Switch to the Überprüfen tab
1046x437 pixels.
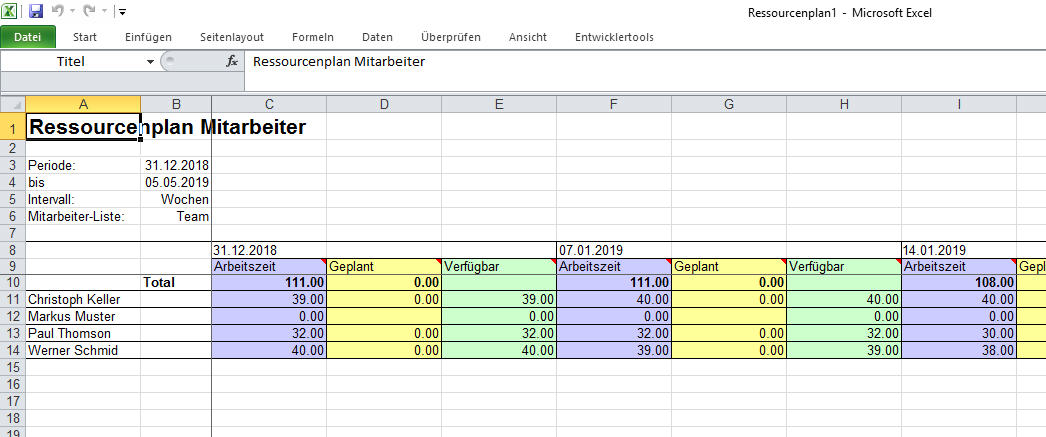tap(451, 37)
